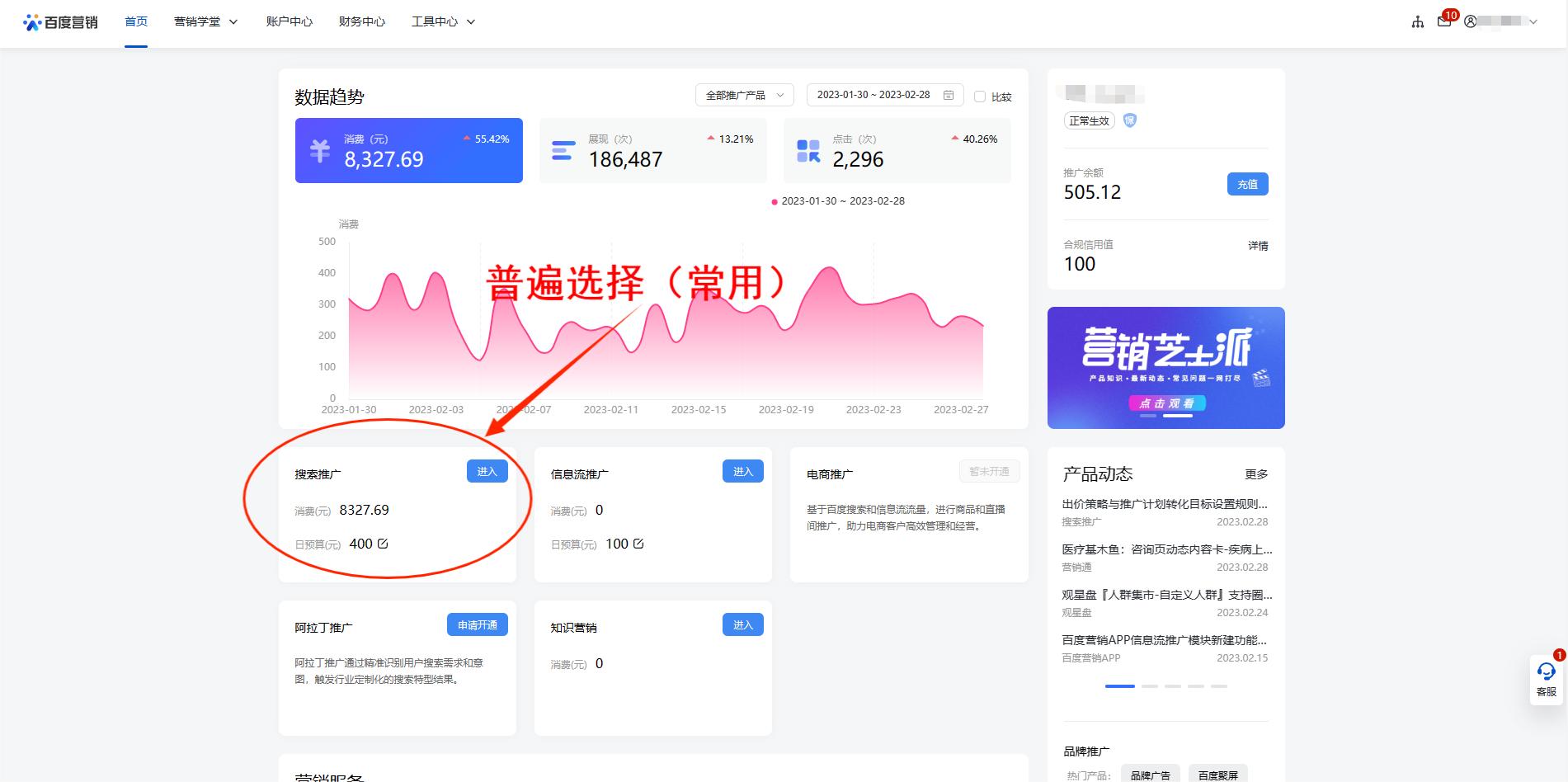Open the 全部推广产品 dropdown
1568x782 pixels.
pyautogui.click(x=745, y=94)
